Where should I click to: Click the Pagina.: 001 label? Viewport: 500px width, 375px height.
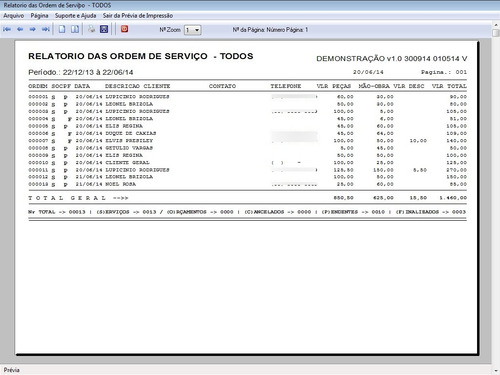pyautogui.click(x=444, y=72)
